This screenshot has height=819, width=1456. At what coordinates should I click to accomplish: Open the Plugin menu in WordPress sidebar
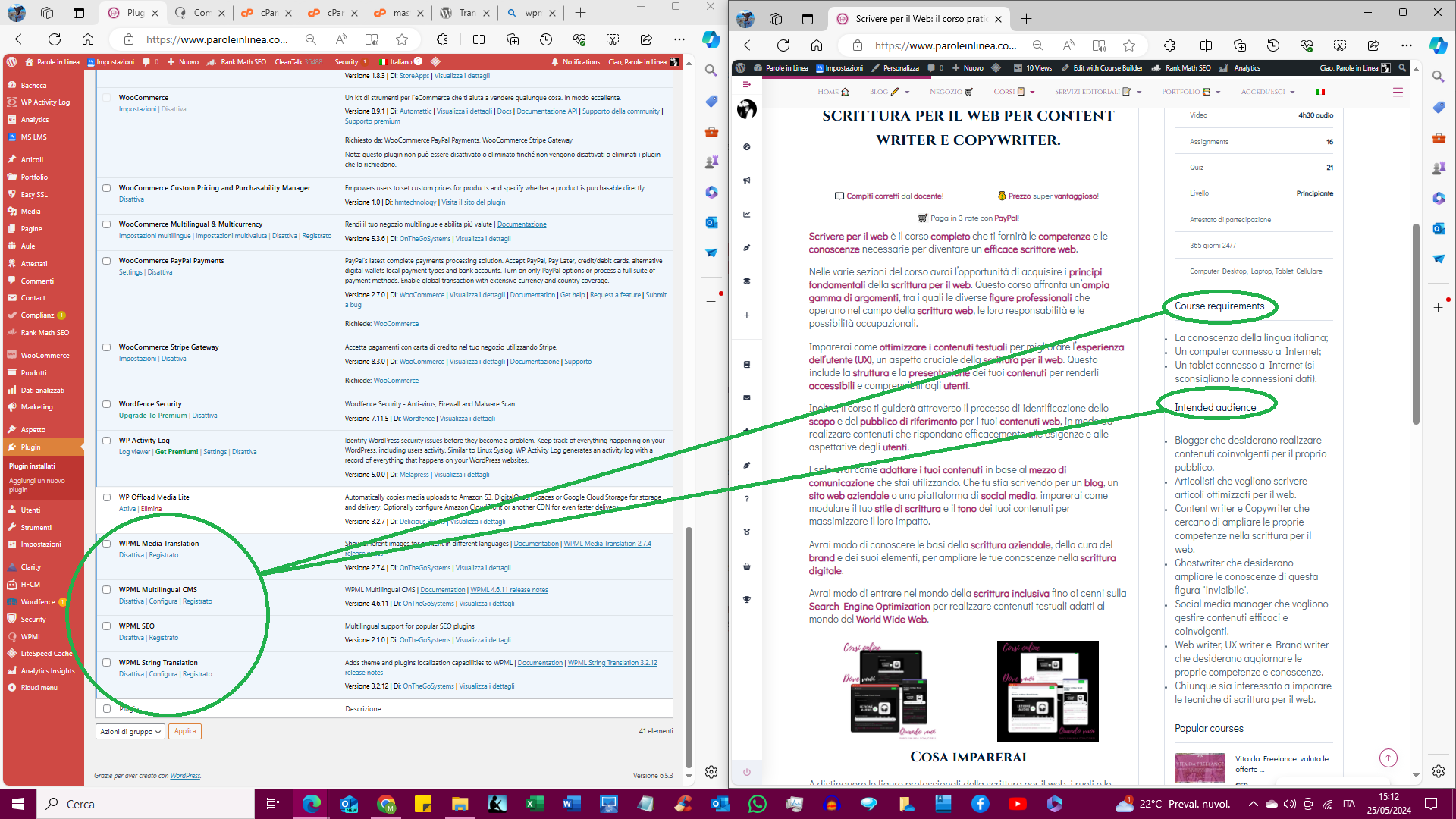(30, 447)
